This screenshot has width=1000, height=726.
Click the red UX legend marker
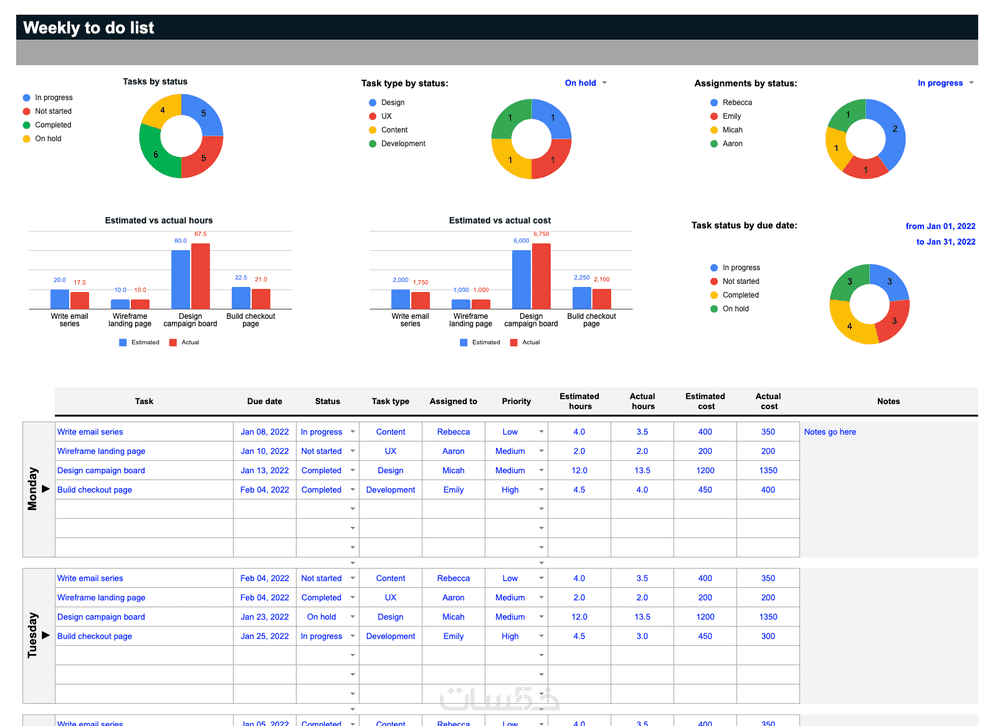point(372,116)
